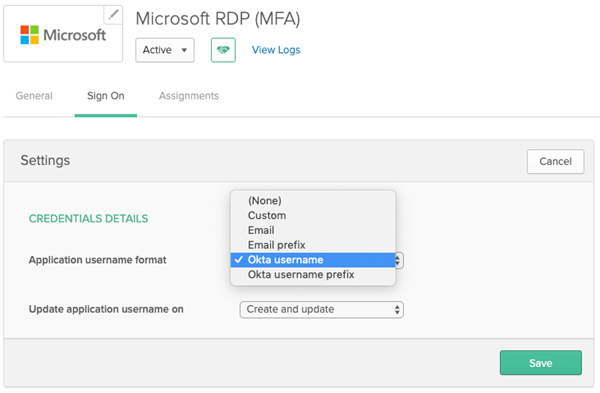Viewport: 600px width, 393px height.
Task: Click the Update application username on label
Action: point(106,309)
